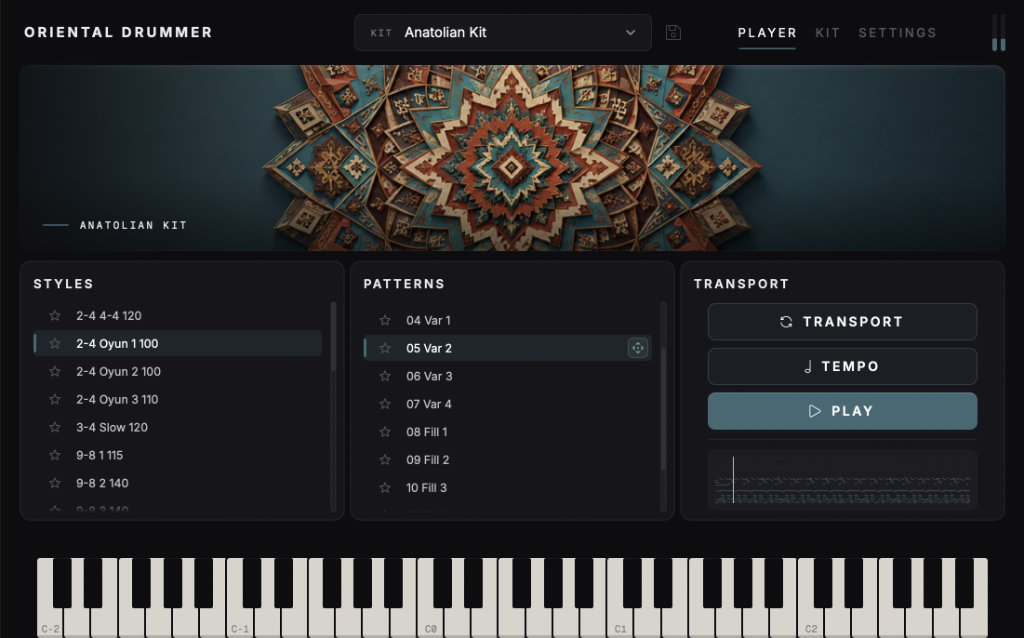
Task: Click the star beside 9-8 1 115
Action: (55, 455)
